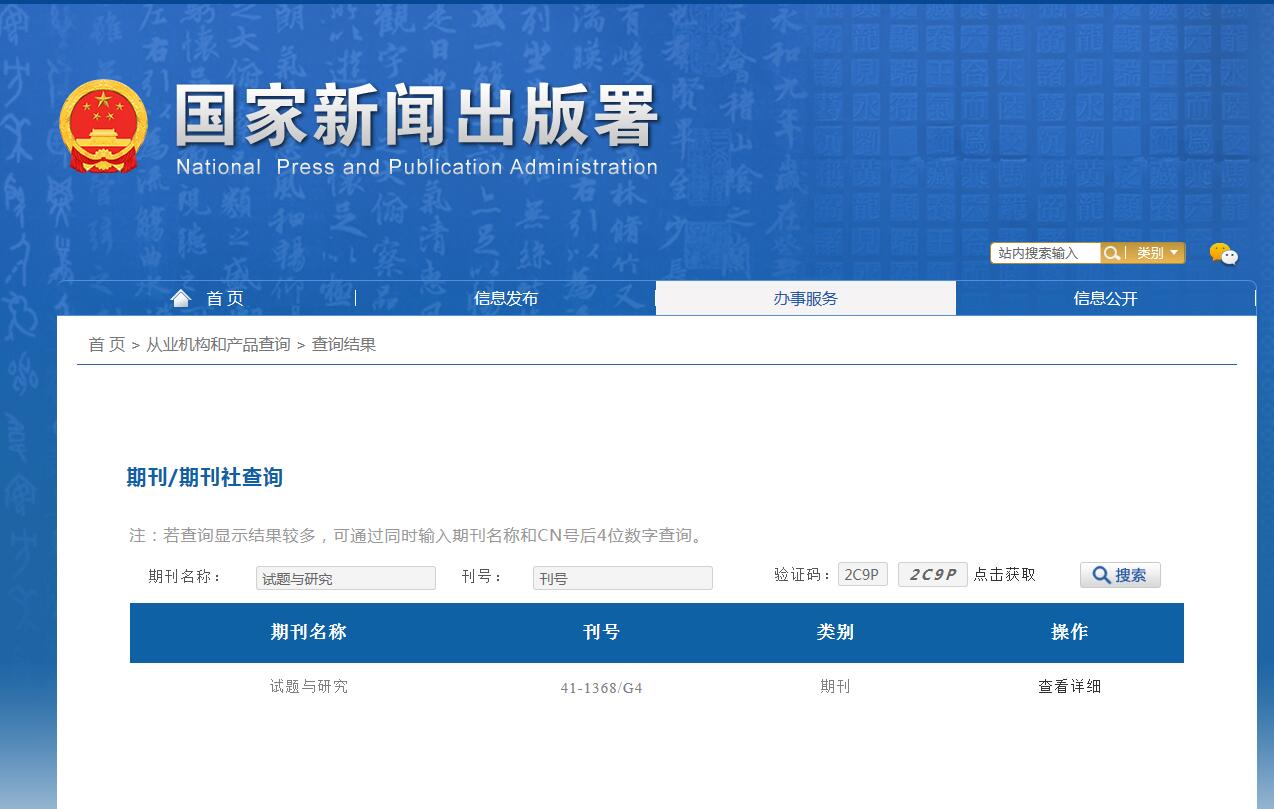The image size is (1274, 809).
Task: Click the 期刊名称 input containing 试题与研究
Action: (x=345, y=577)
